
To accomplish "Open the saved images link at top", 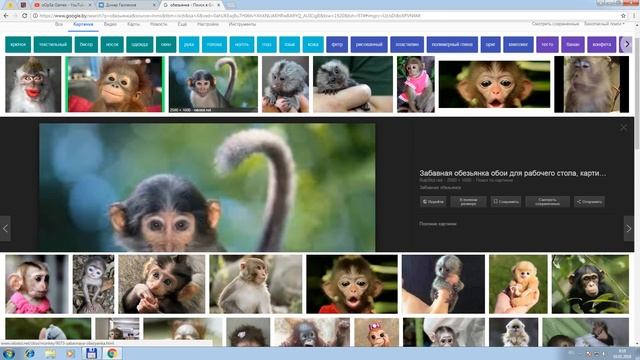I will pos(555,24).
